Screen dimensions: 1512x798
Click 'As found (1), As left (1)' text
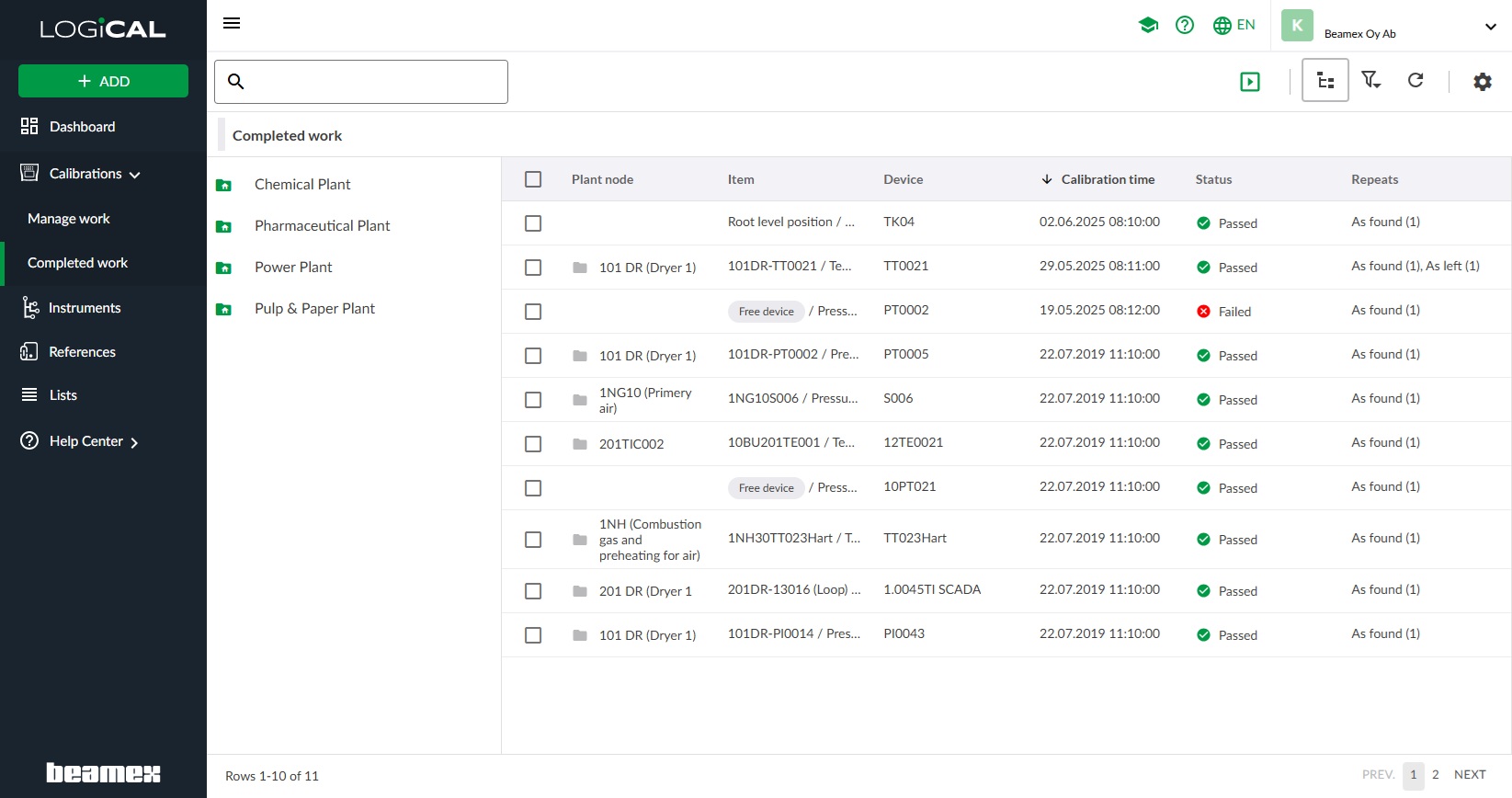(1415, 266)
